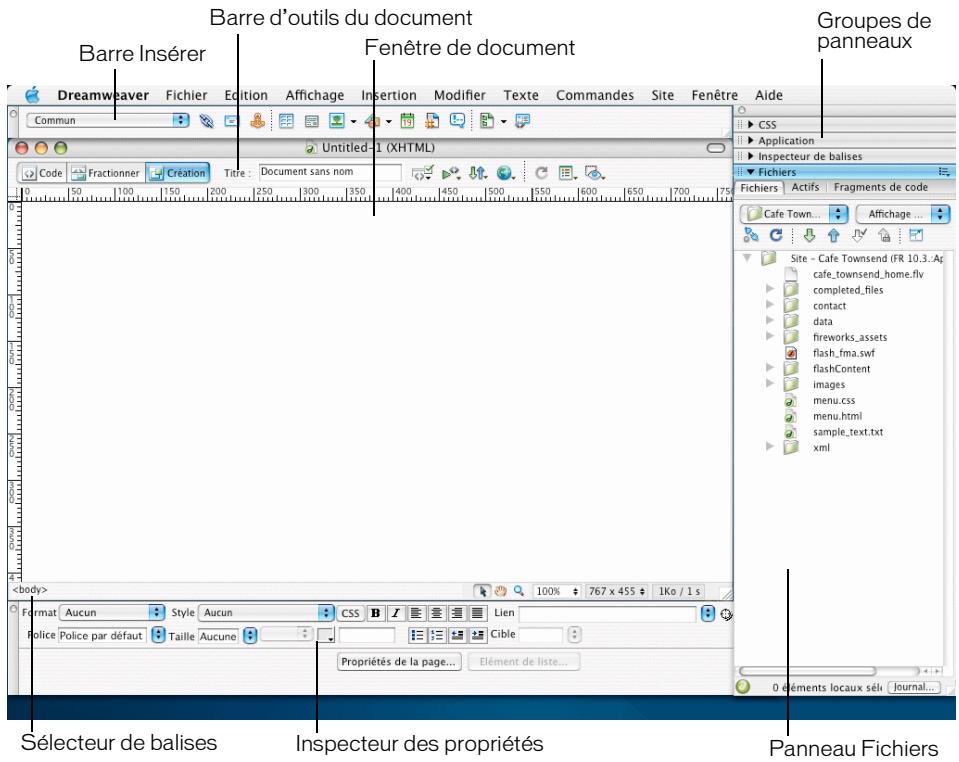Switch to Code view
The height and width of the screenshot is (762, 959).
tap(42, 173)
